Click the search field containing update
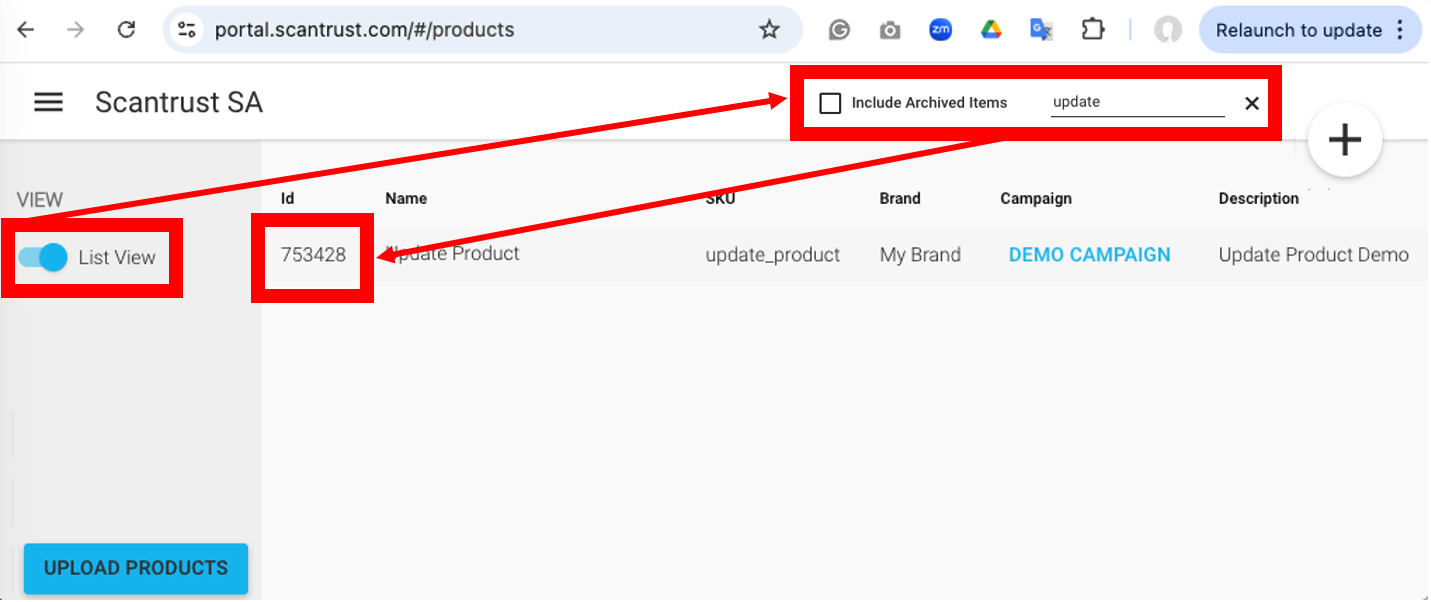 pos(1136,102)
